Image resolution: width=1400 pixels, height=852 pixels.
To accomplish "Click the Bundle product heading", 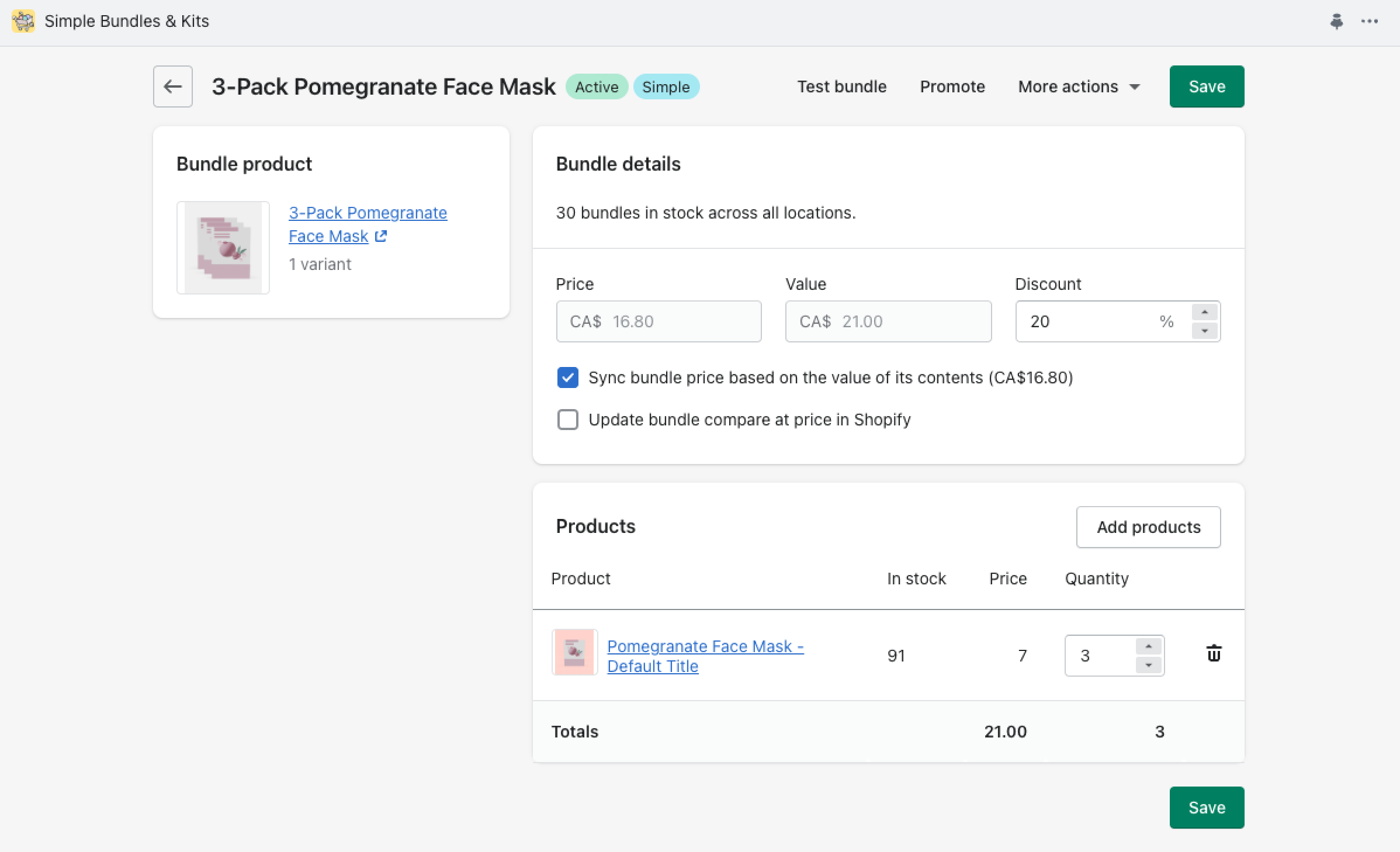I will 244,164.
